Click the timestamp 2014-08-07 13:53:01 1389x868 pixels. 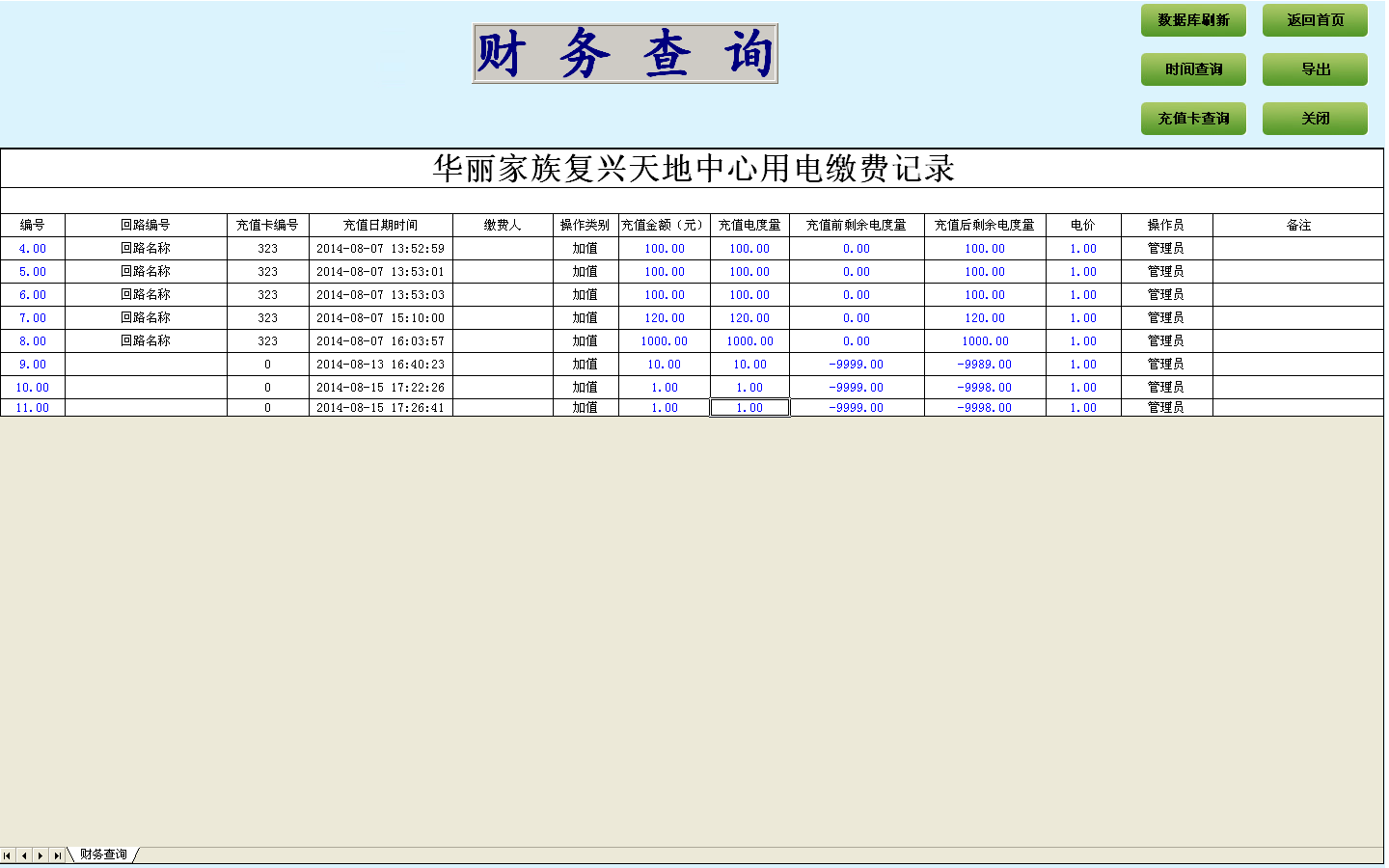coord(381,272)
